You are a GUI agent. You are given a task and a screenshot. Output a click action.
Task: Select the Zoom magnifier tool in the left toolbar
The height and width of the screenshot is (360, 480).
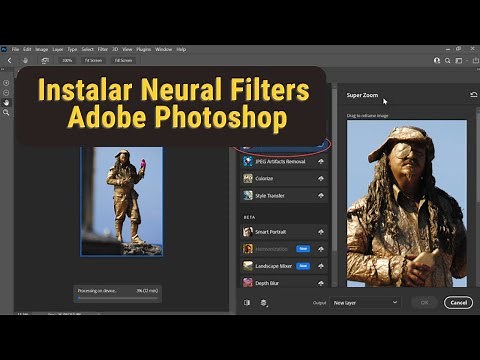coord(6,113)
